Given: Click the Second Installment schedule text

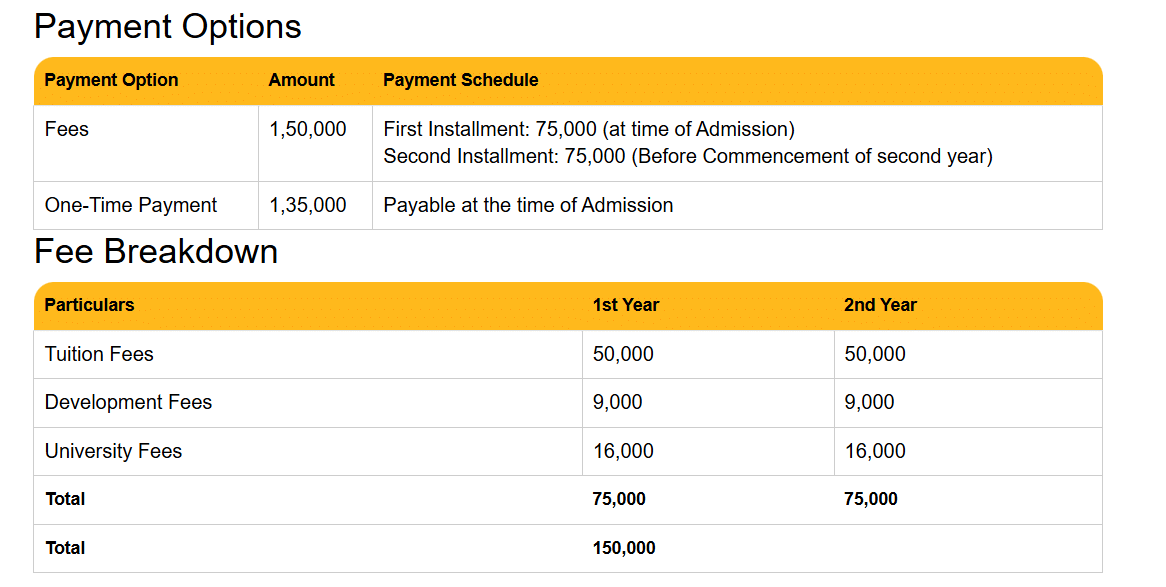Looking at the screenshot, I should [687, 156].
